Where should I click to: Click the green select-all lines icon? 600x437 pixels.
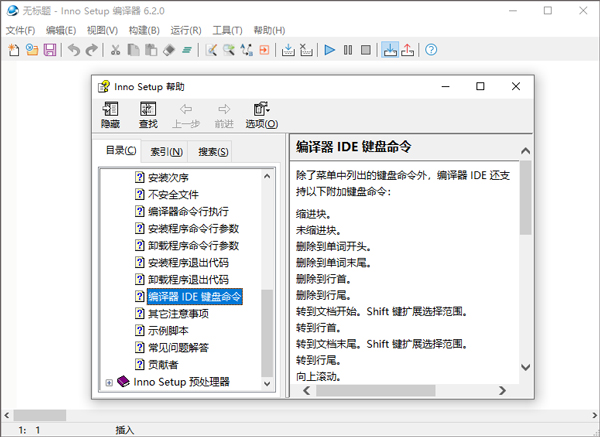(x=187, y=50)
